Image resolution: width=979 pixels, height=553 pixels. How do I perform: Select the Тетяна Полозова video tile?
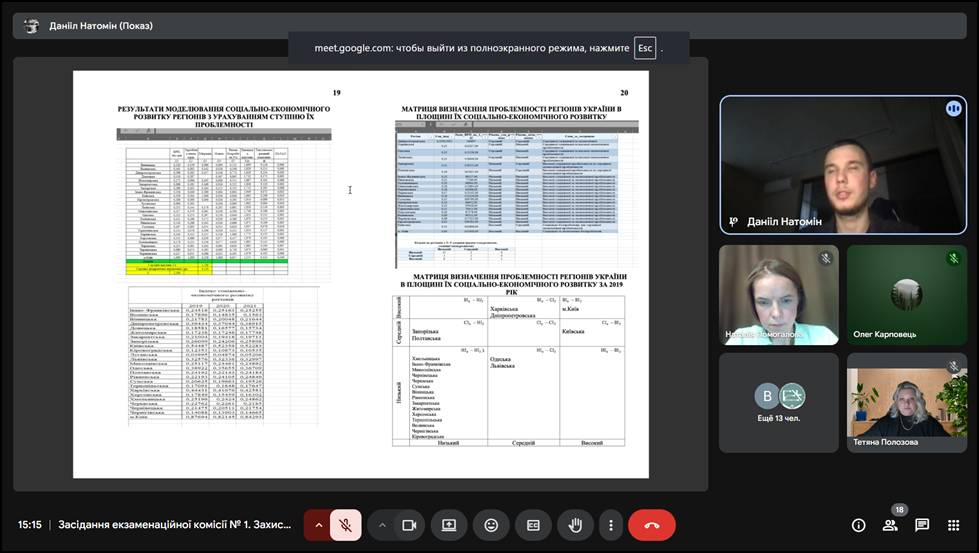(905, 402)
